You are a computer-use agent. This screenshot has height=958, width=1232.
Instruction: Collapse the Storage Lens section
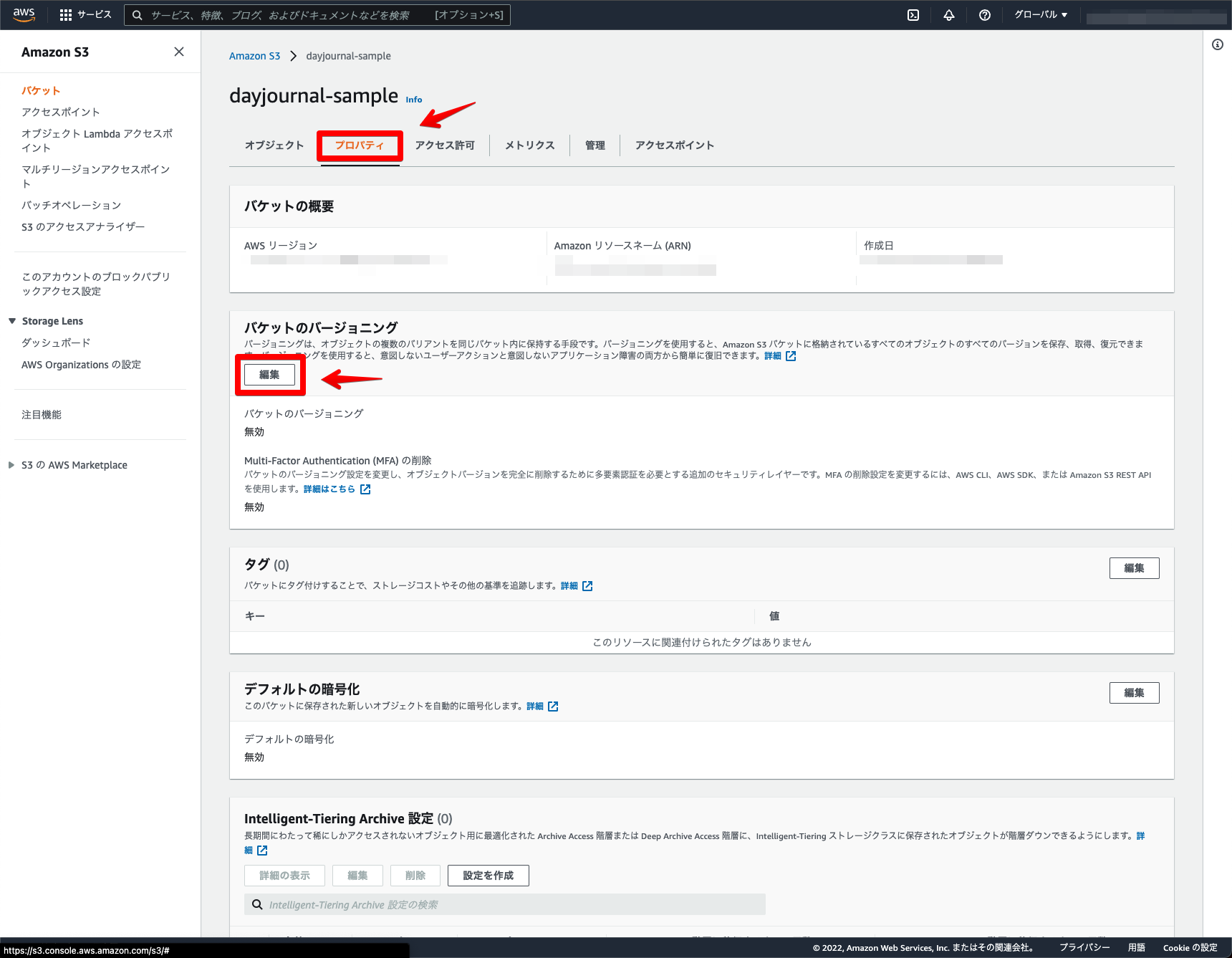12,321
